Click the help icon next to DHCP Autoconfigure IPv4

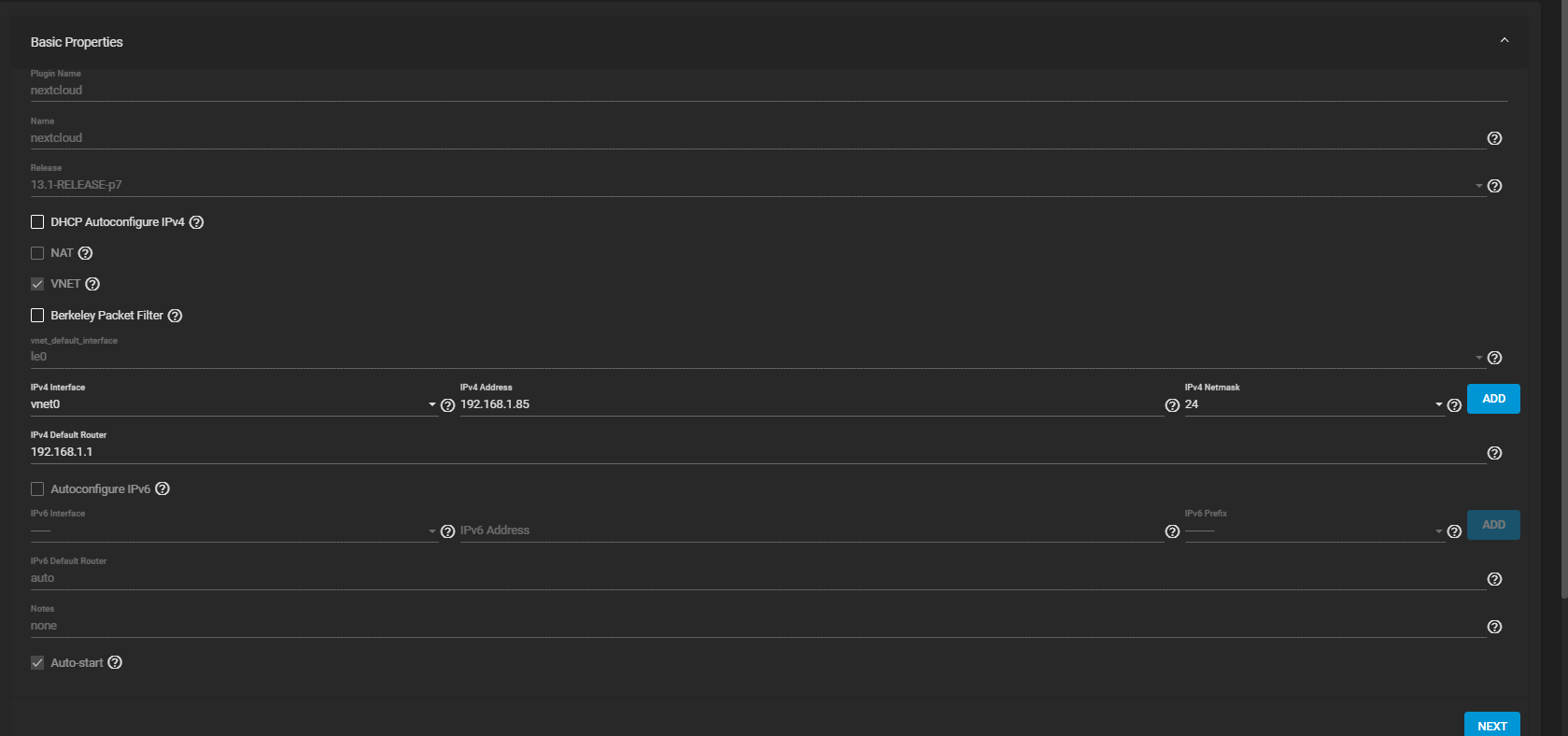196,222
